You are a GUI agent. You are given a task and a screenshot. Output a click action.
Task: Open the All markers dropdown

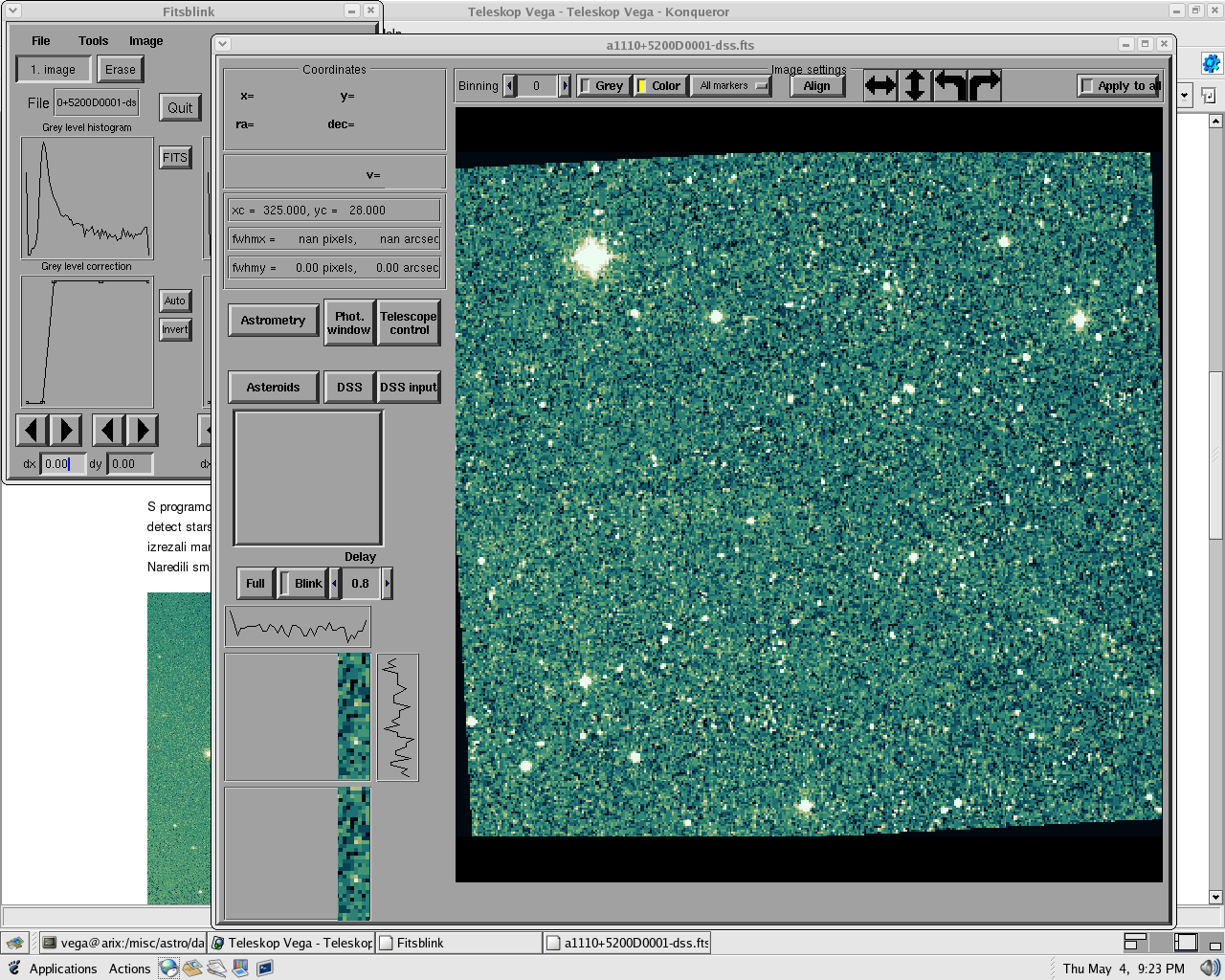tap(731, 85)
